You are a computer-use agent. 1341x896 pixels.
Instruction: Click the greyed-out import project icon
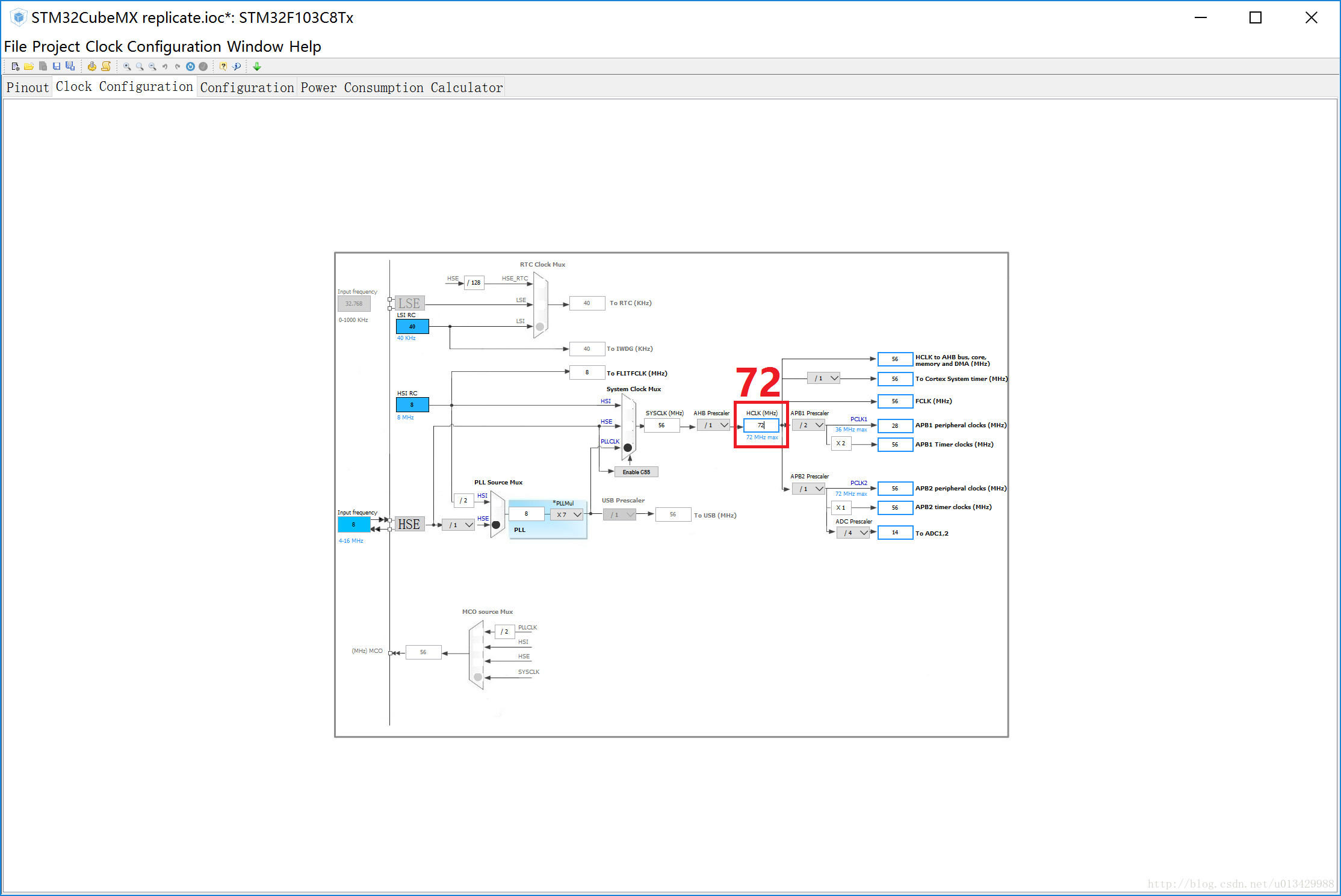tap(43, 66)
